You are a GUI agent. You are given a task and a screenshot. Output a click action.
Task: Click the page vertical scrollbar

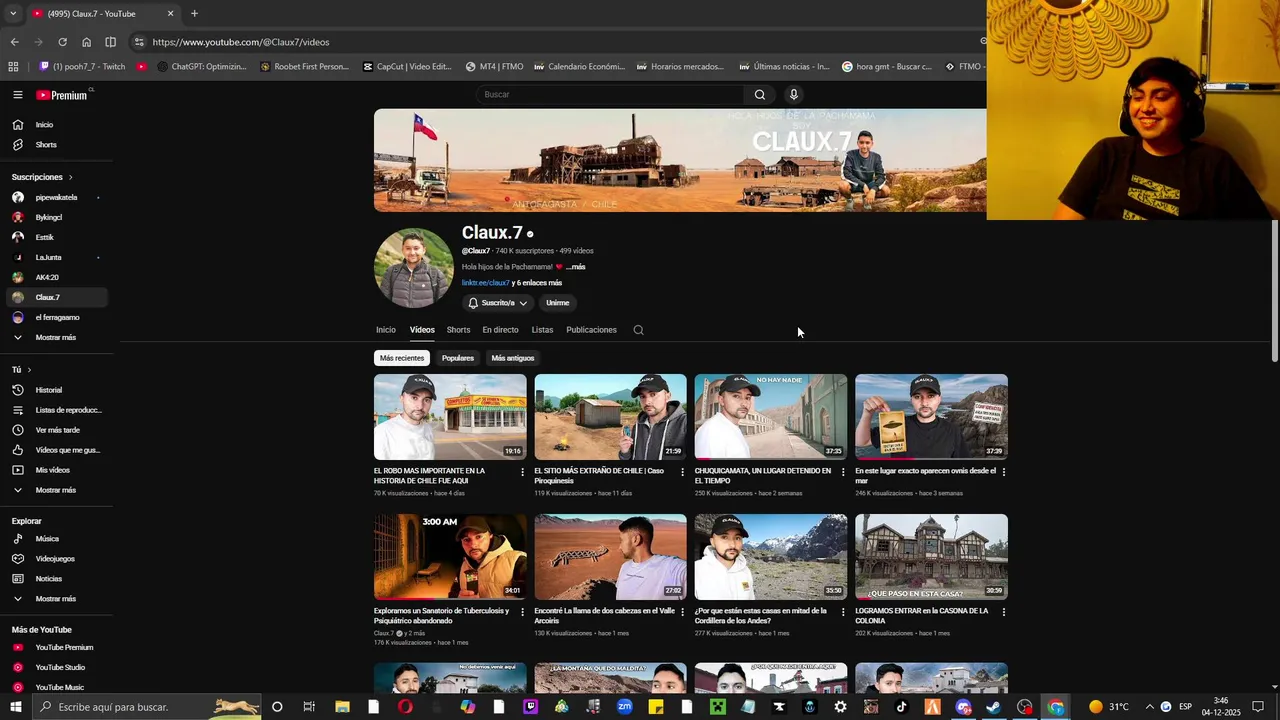coord(1275,290)
